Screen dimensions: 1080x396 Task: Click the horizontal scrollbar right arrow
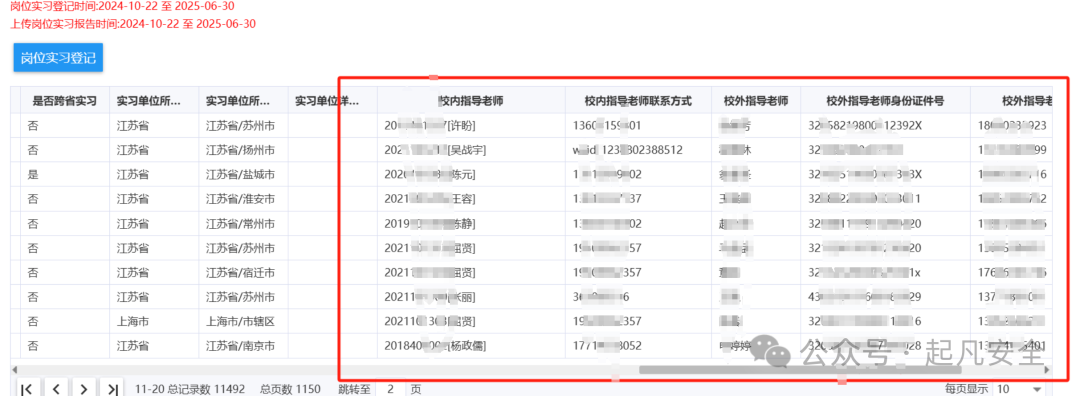tap(1048, 370)
